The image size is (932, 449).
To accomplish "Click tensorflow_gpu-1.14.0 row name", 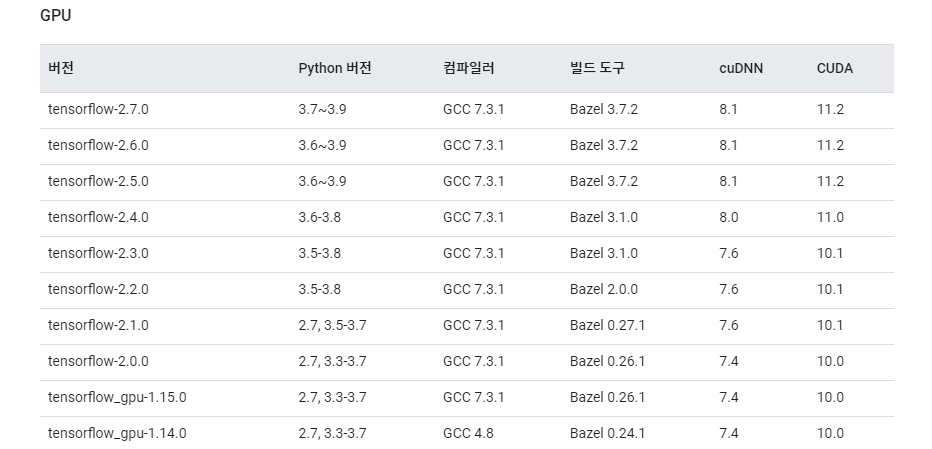I will point(117,434).
